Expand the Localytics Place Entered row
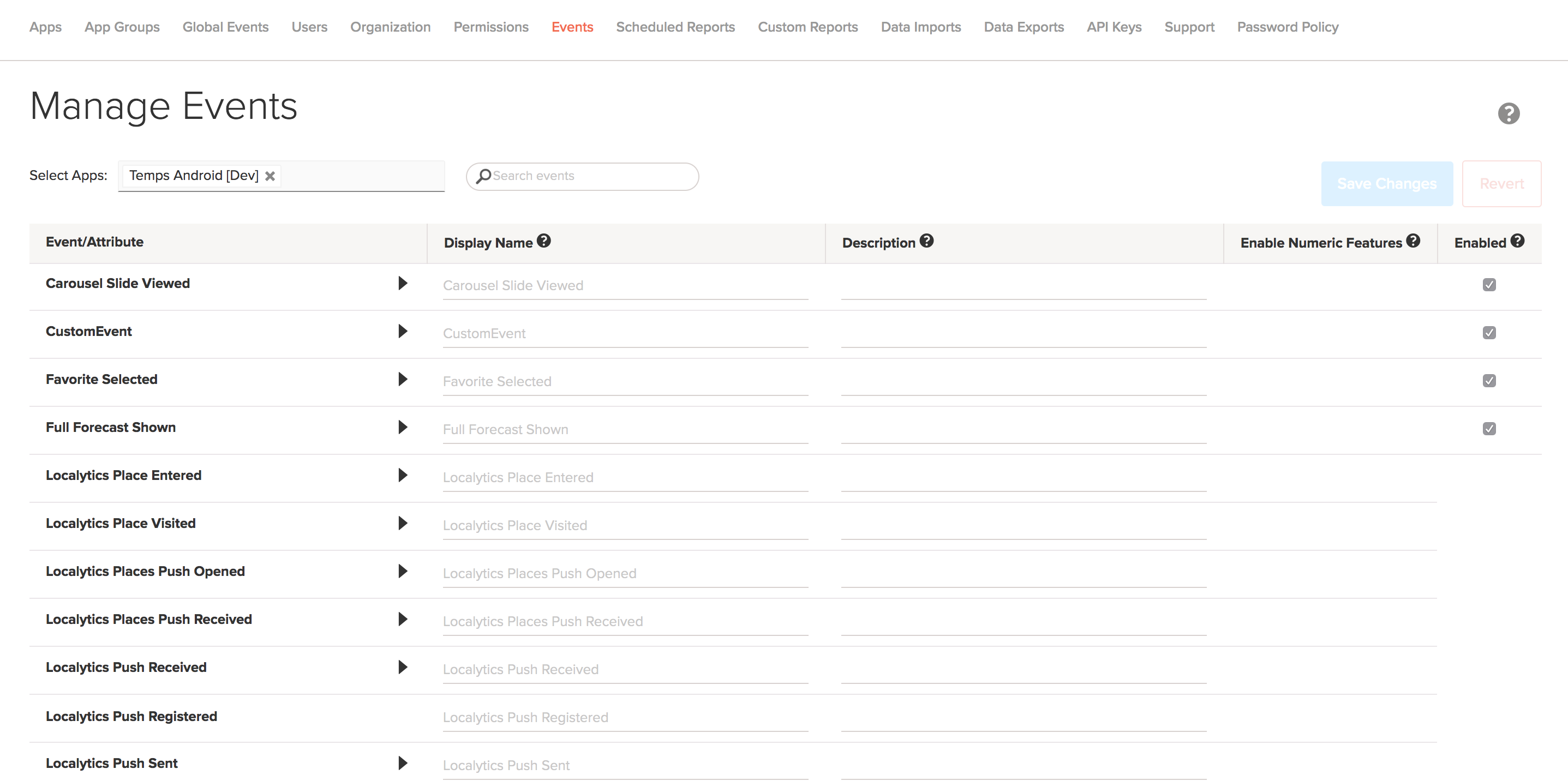 point(402,475)
